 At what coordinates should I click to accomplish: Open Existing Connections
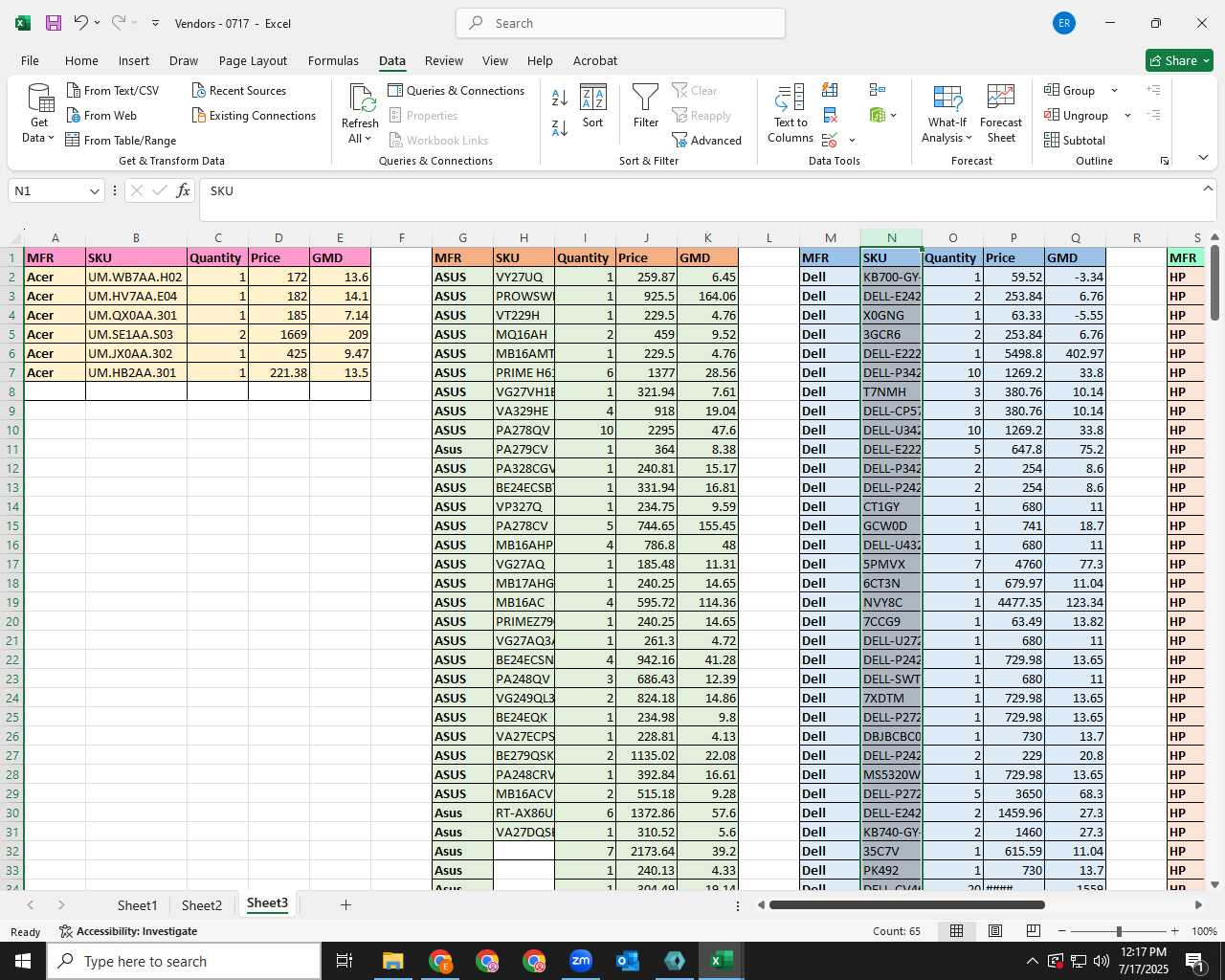pos(254,115)
